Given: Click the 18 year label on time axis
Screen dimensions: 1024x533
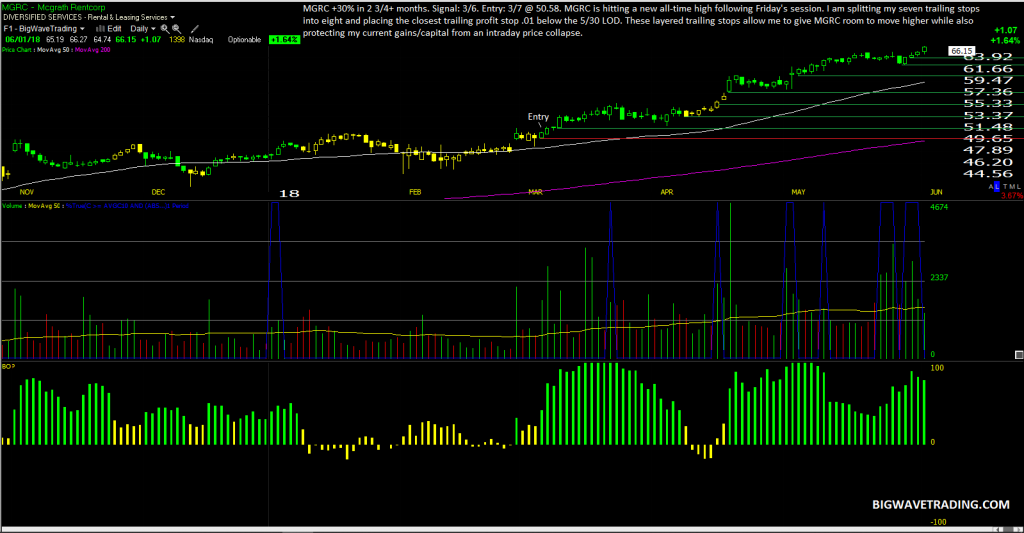Looking at the screenshot, I should point(289,193).
